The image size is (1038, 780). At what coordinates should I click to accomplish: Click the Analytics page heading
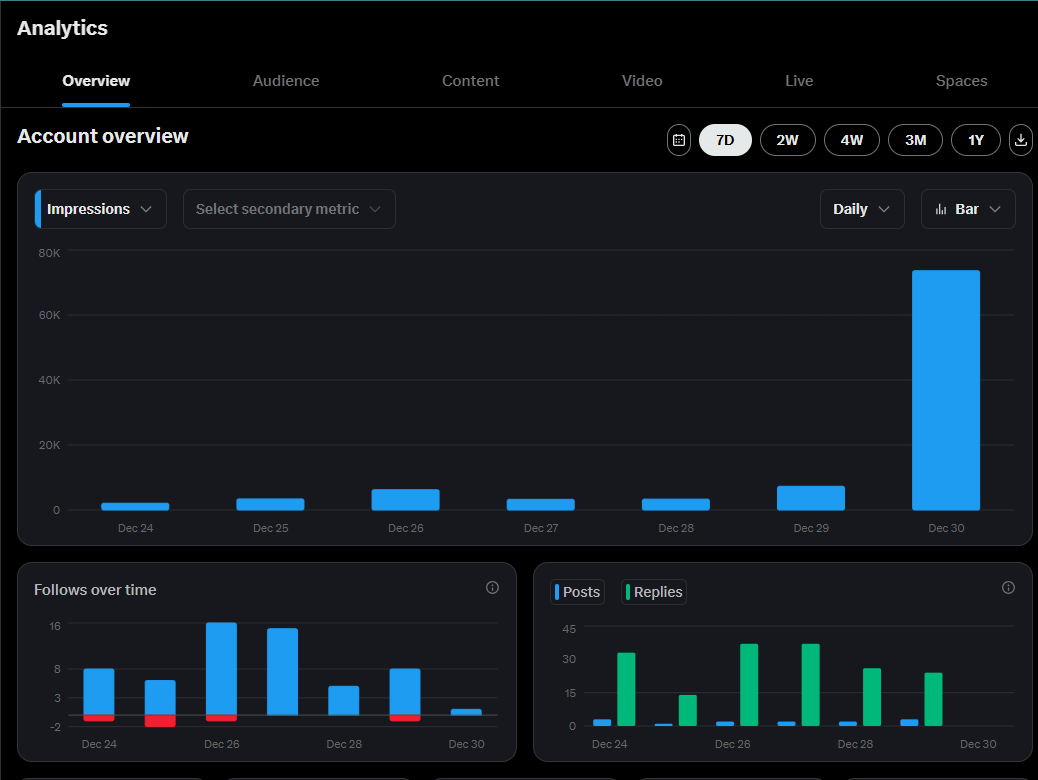pyautogui.click(x=62, y=28)
